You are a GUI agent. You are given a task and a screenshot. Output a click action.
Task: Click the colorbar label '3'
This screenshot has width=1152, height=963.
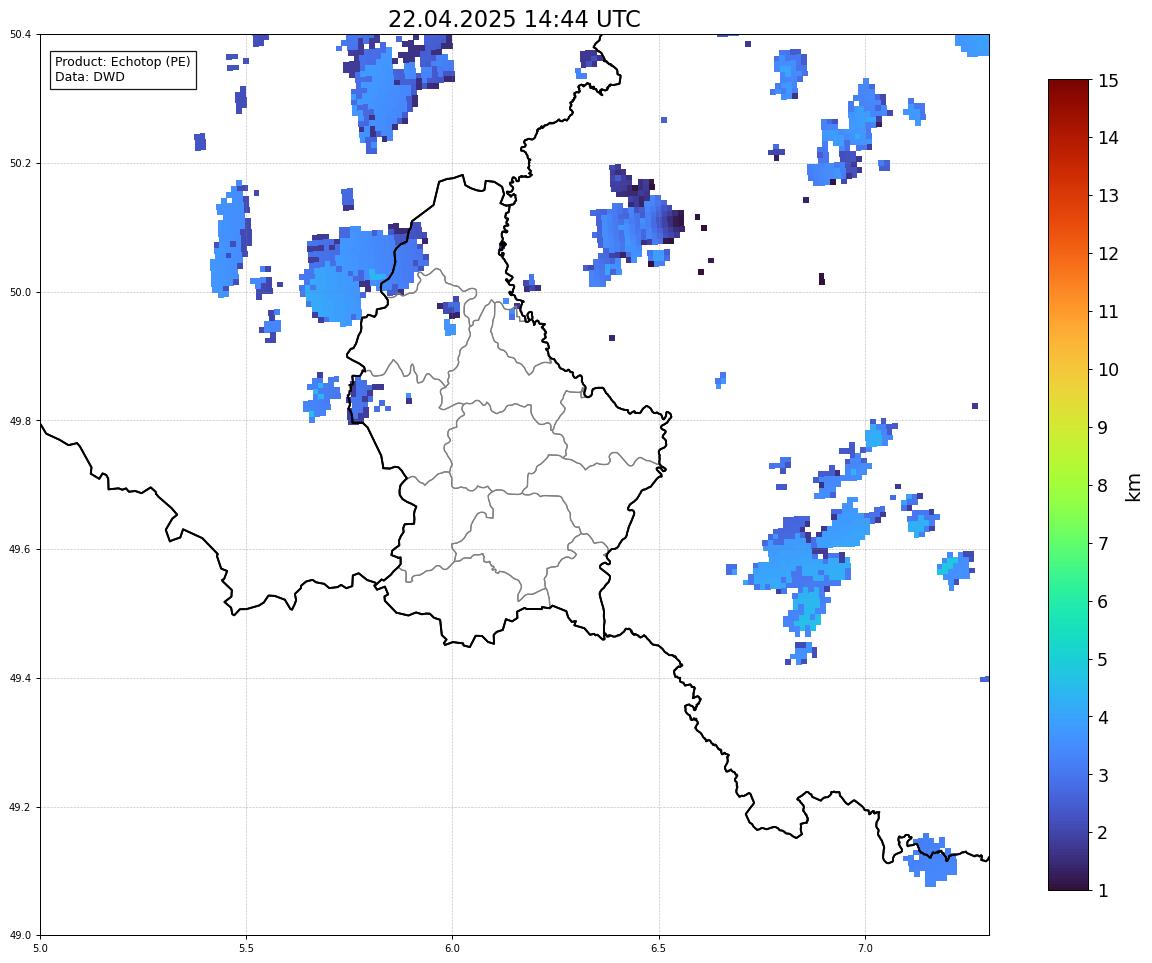1103,775
